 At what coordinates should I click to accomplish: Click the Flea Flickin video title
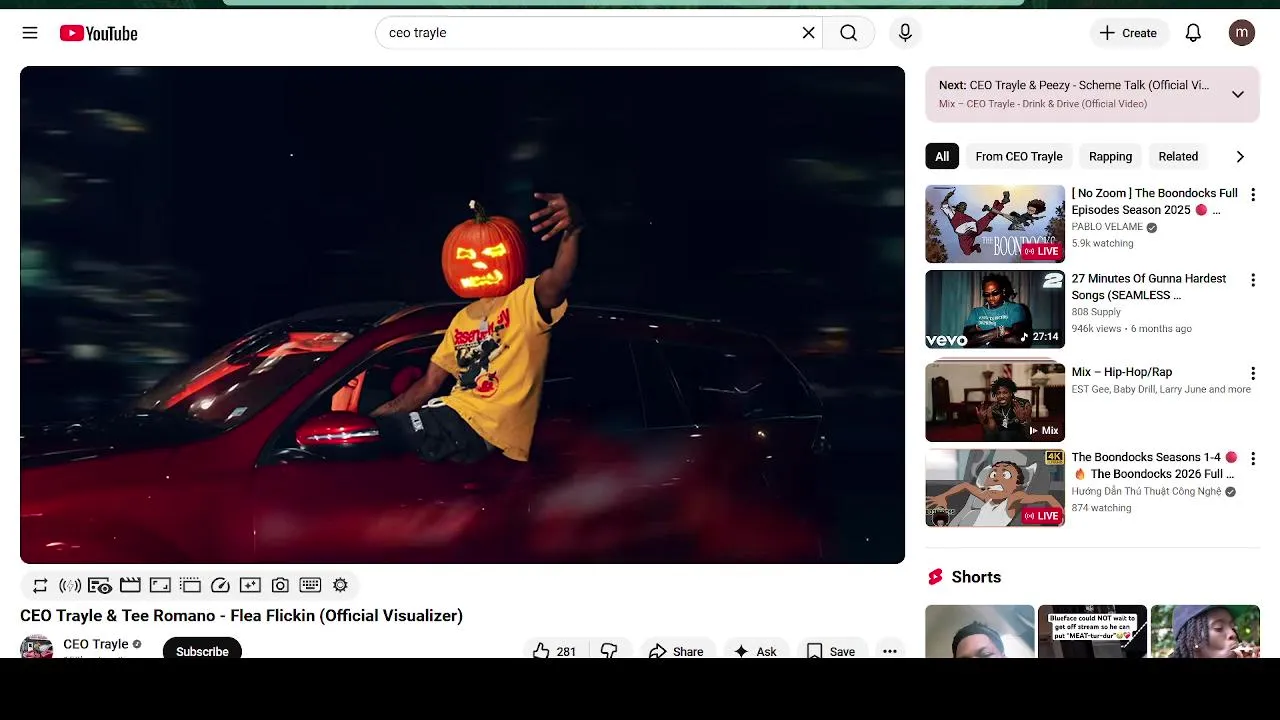click(x=241, y=615)
